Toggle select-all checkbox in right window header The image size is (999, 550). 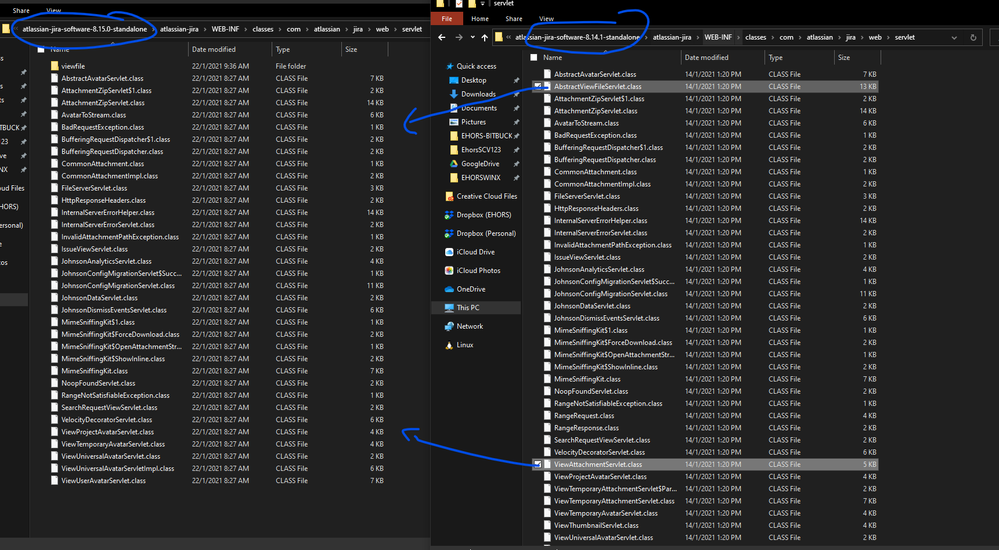[534, 57]
